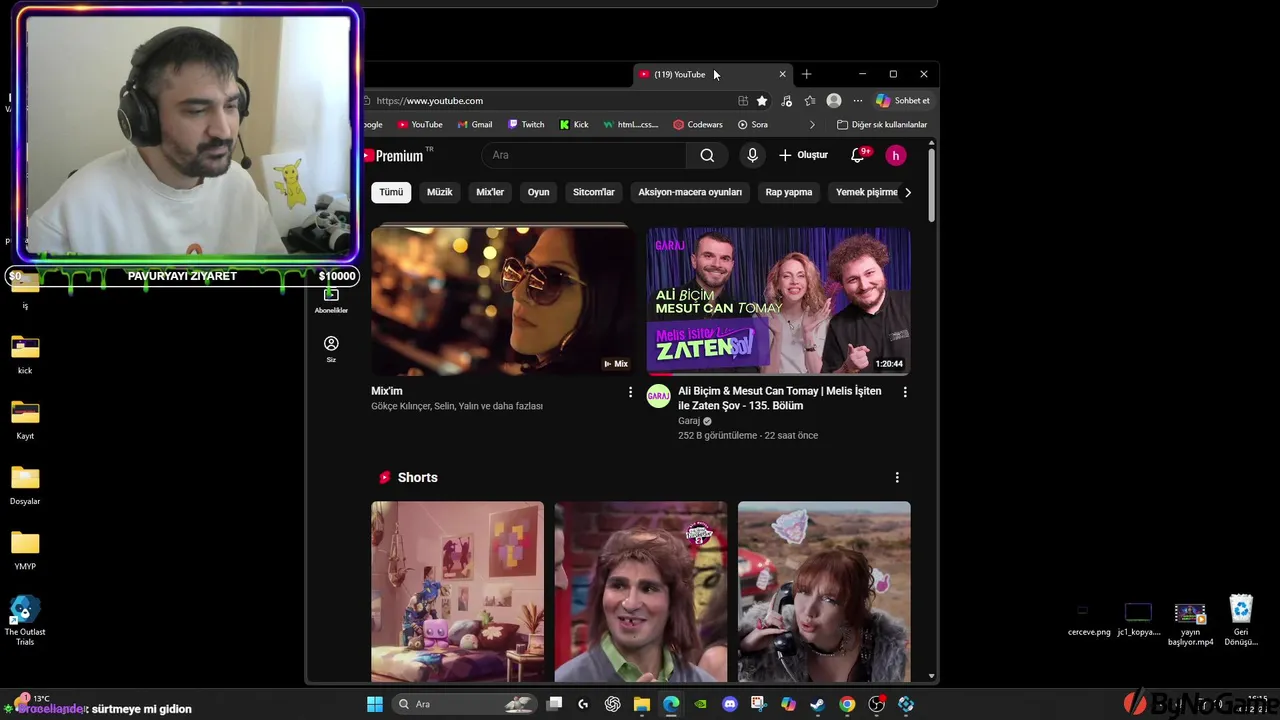Select the Sitcom'lar filter chip

click(594, 192)
